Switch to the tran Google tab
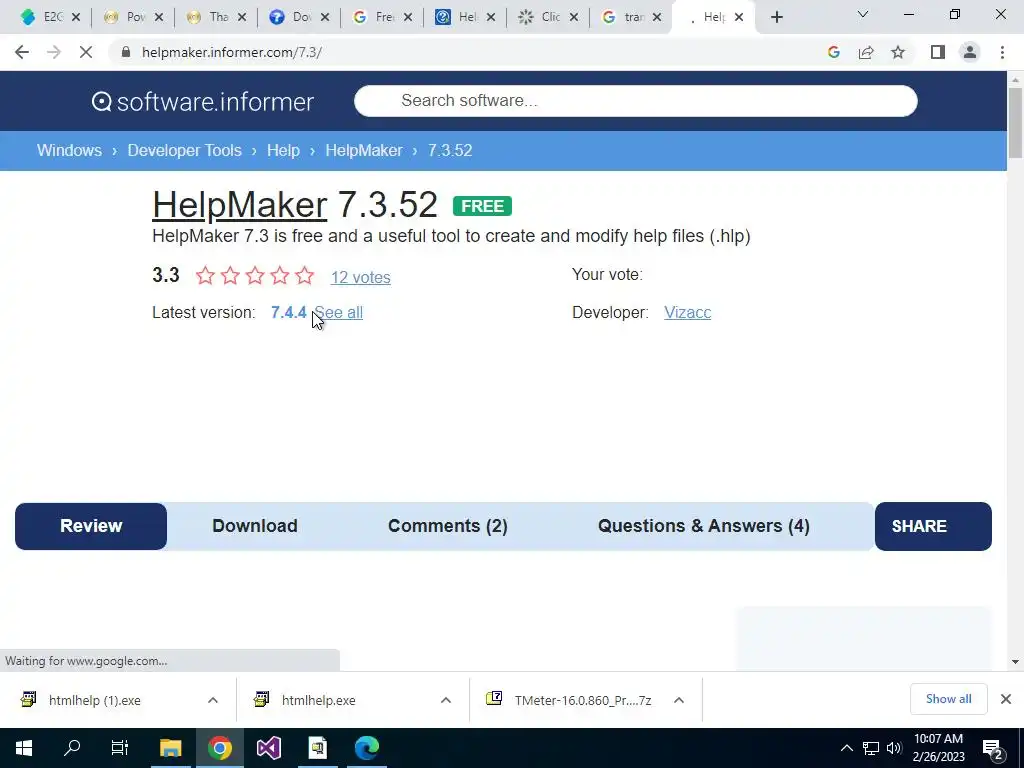Viewport: 1024px width, 768px height. (624, 17)
